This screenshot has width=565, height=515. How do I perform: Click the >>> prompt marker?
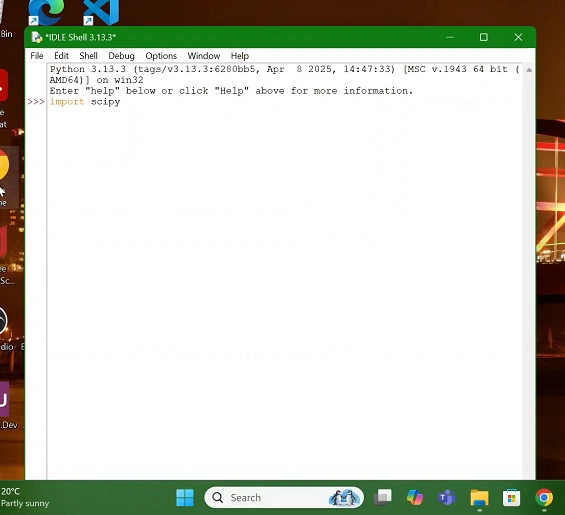(36, 102)
